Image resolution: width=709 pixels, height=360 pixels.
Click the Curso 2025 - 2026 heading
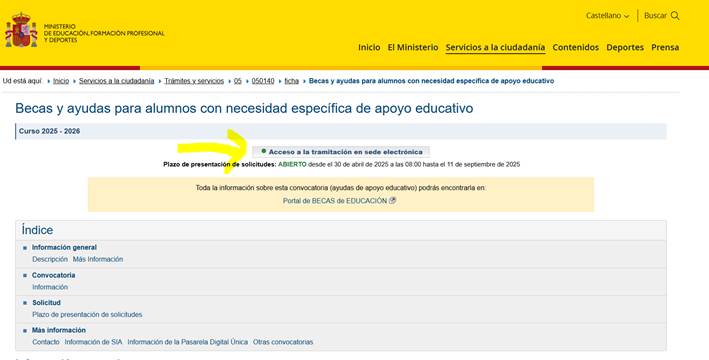pyautogui.click(x=49, y=131)
